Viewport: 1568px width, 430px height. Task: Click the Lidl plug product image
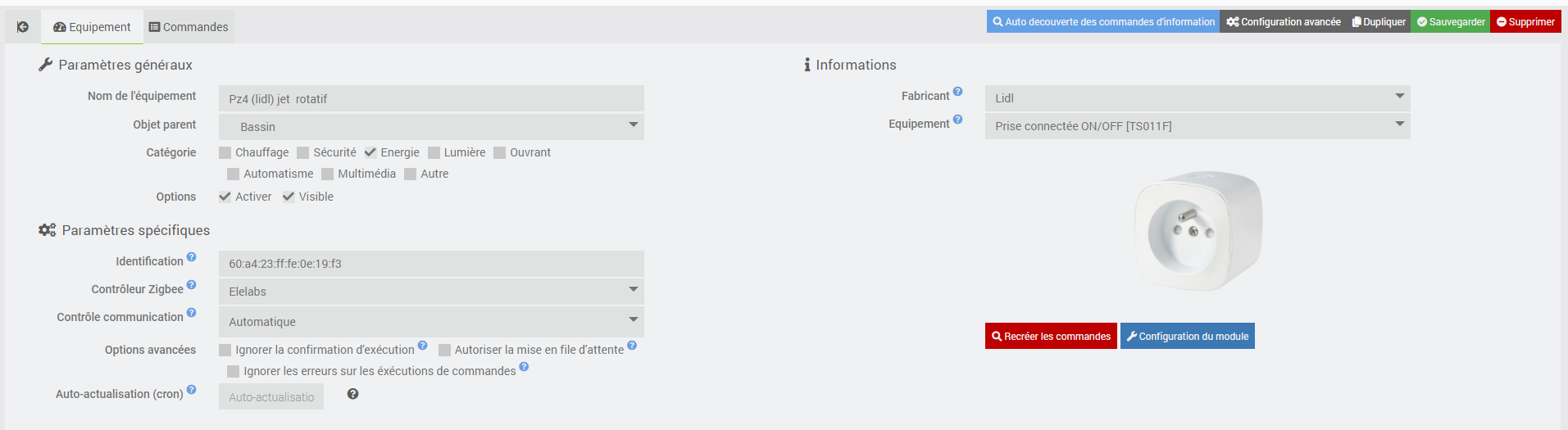pyautogui.click(x=1198, y=230)
